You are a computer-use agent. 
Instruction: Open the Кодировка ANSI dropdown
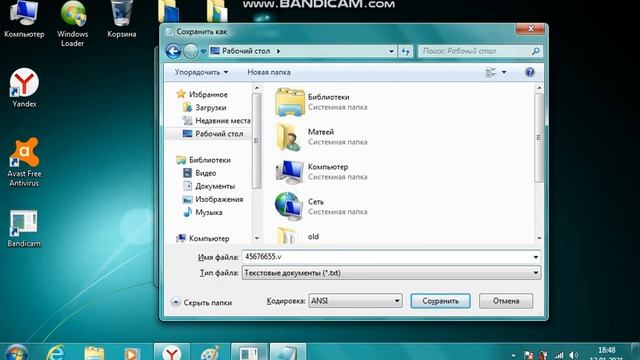(355, 301)
